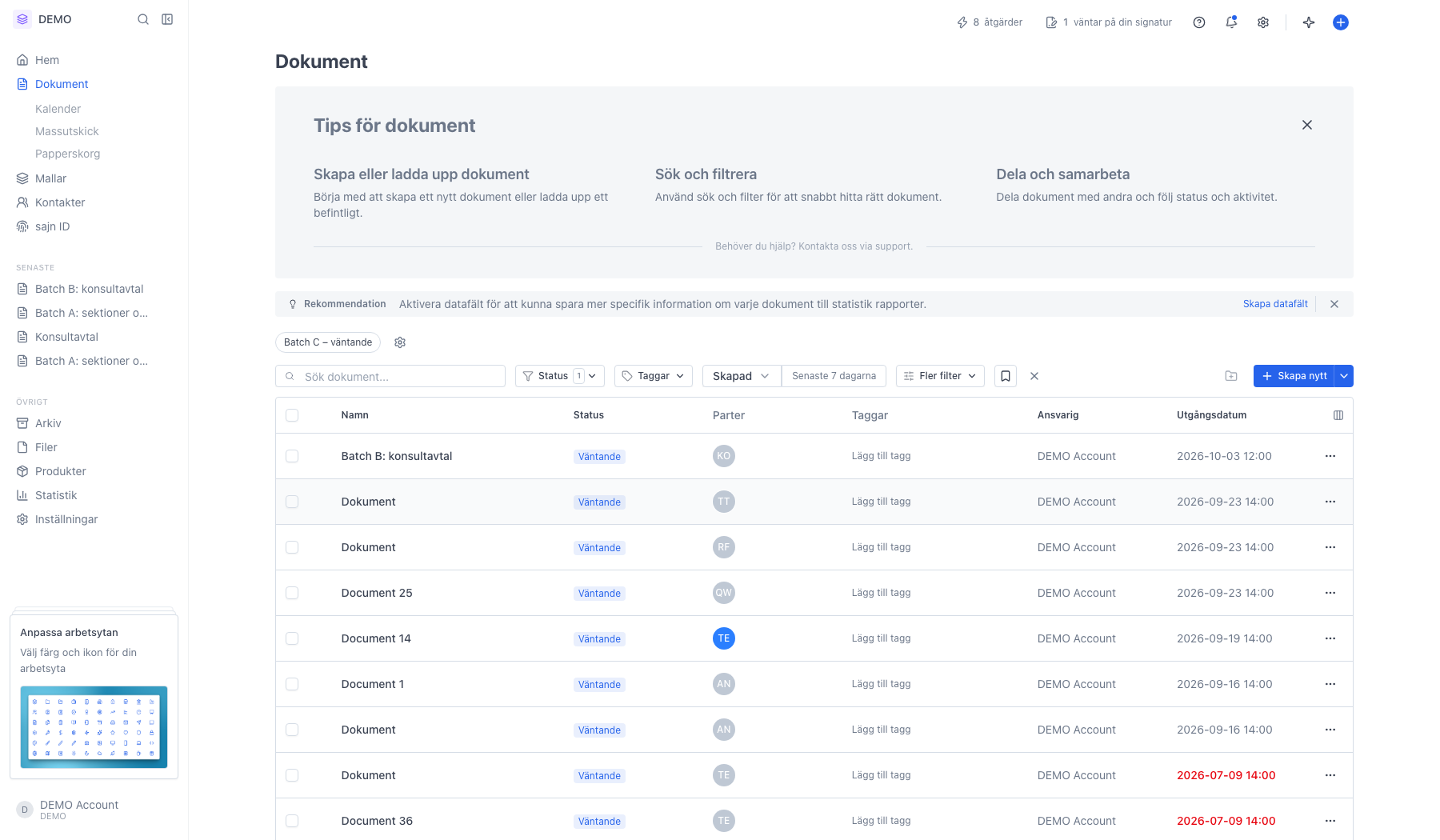Screen dimensions: 1440x840
Task: Expand the Taggar dropdown
Action: click(x=654, y=376)
